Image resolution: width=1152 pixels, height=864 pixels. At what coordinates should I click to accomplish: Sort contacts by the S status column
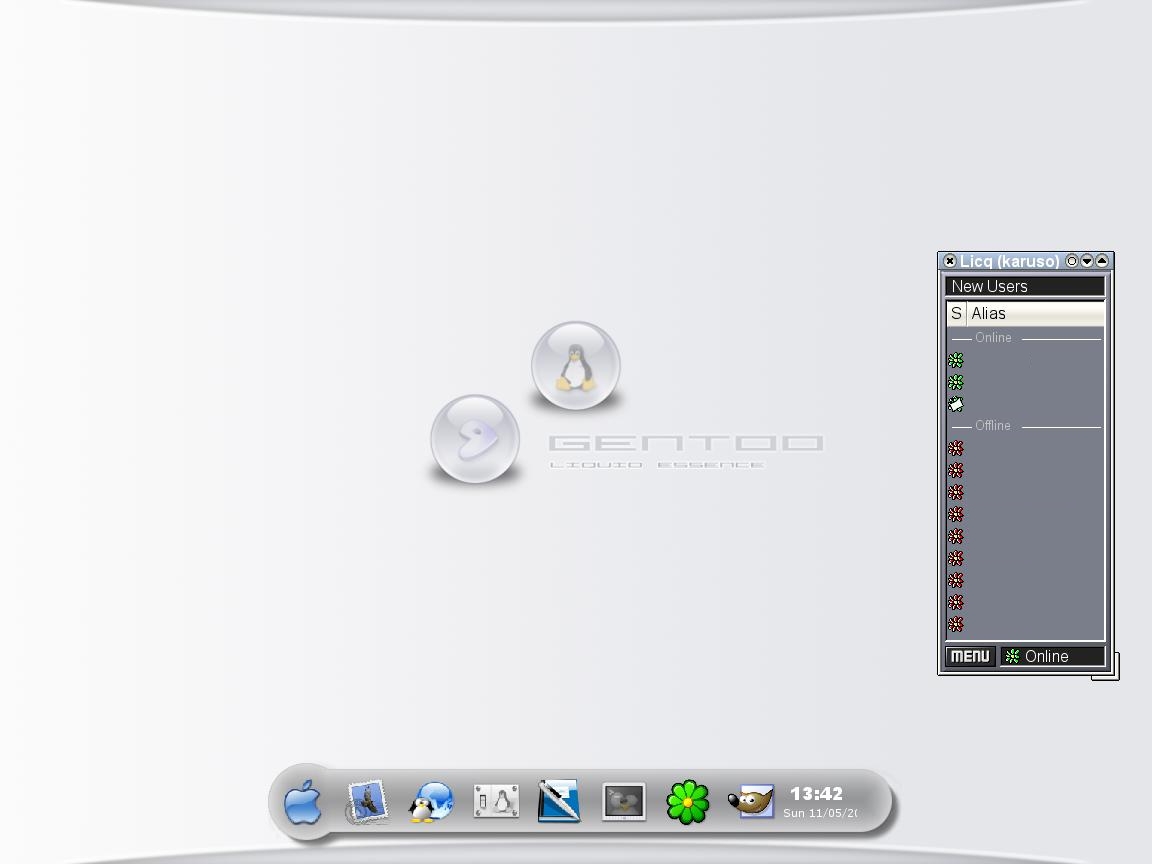coord(956,314)
